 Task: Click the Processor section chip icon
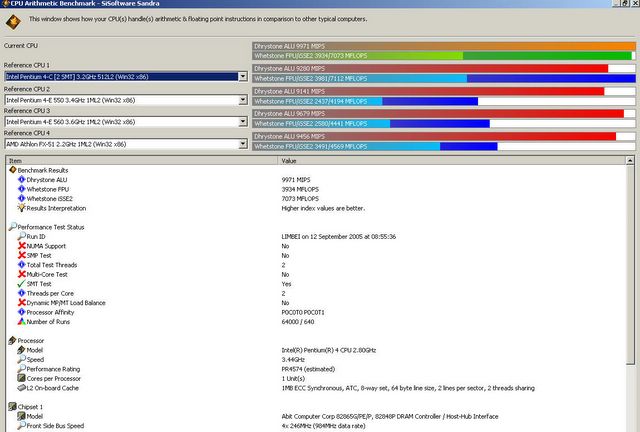coord(13,340)
